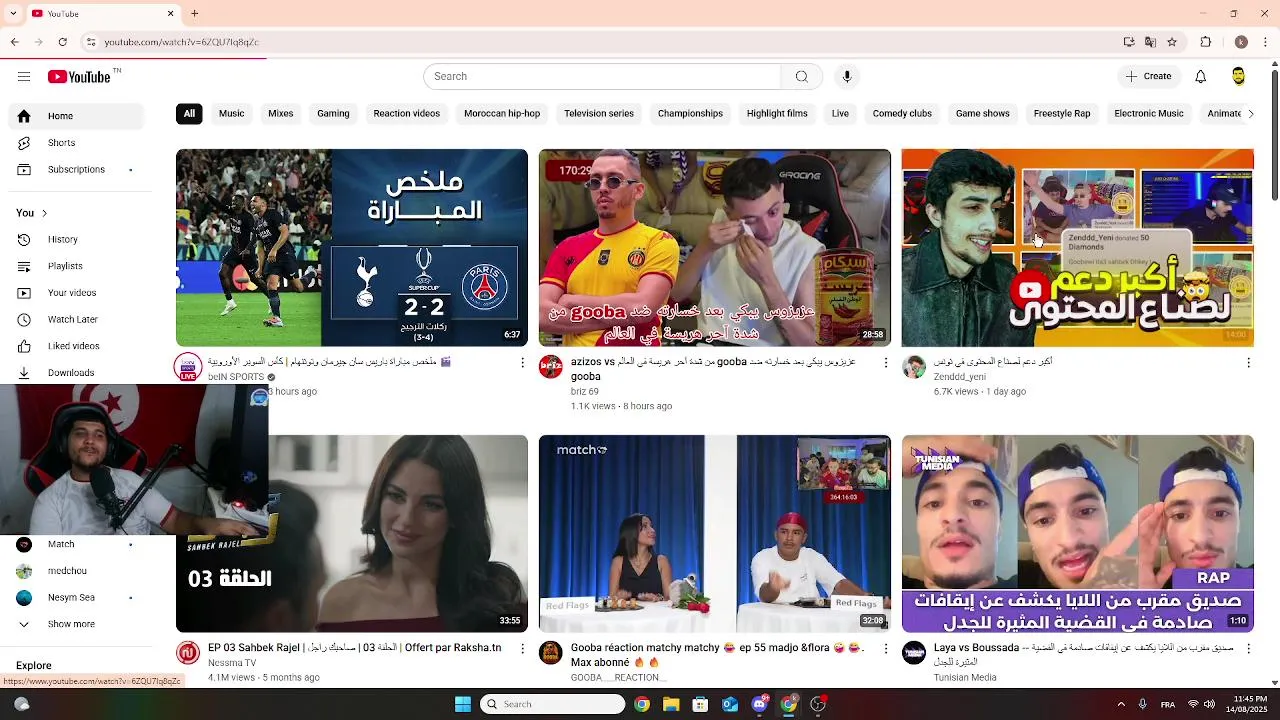Screen dimensions: 1280x720
Task: Go back in browser history
Action: coord(14,42)
